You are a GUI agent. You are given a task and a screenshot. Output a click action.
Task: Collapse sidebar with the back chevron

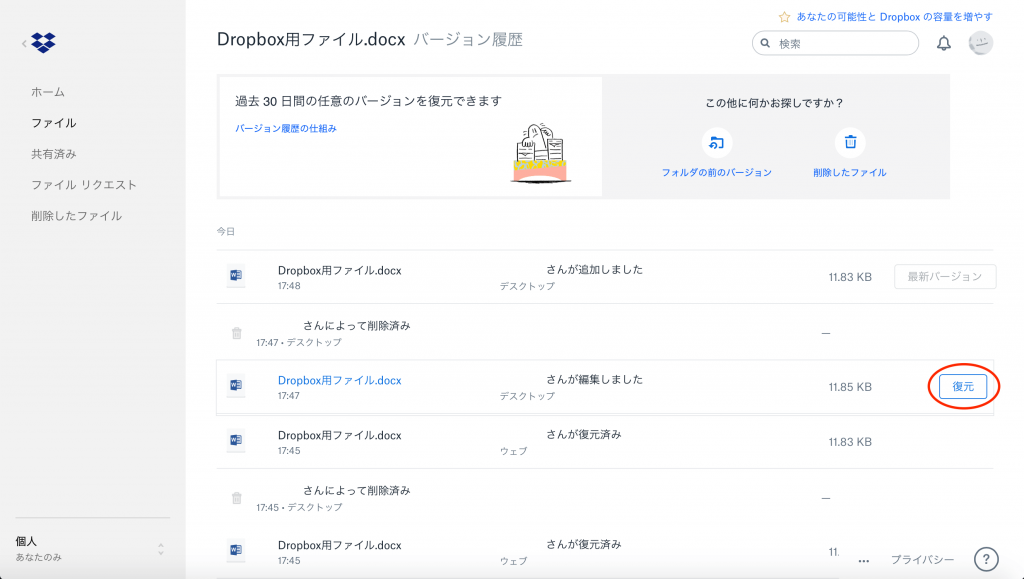tap(24, 44)
